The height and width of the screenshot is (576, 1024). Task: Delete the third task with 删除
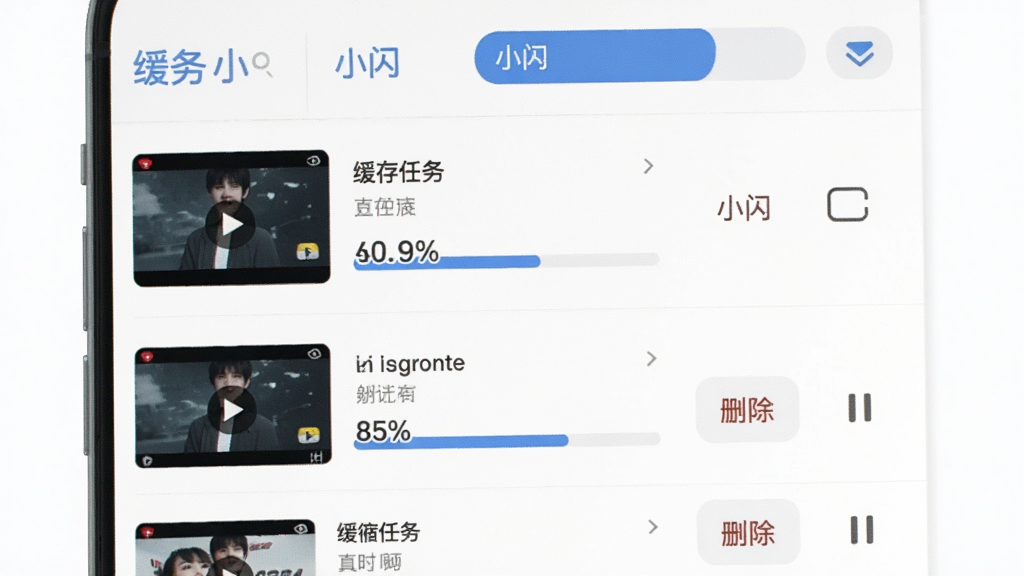(x=748, y=532)
